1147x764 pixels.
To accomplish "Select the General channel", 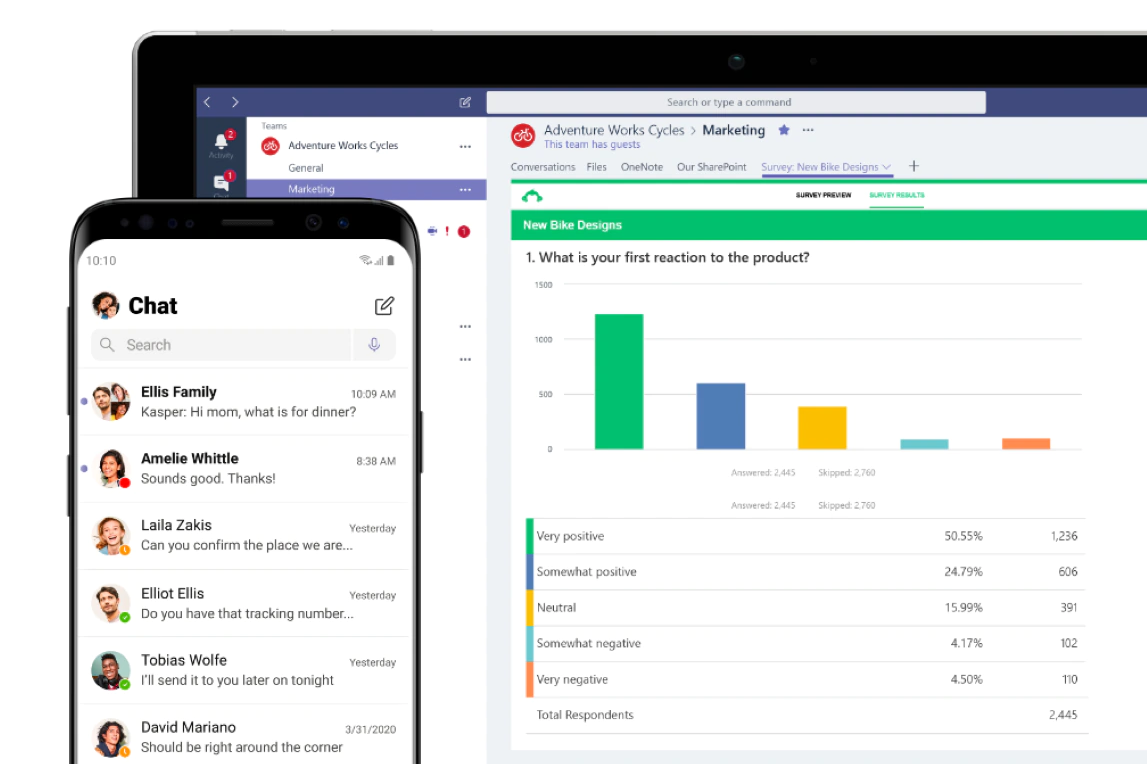I will tap(306, 168).
